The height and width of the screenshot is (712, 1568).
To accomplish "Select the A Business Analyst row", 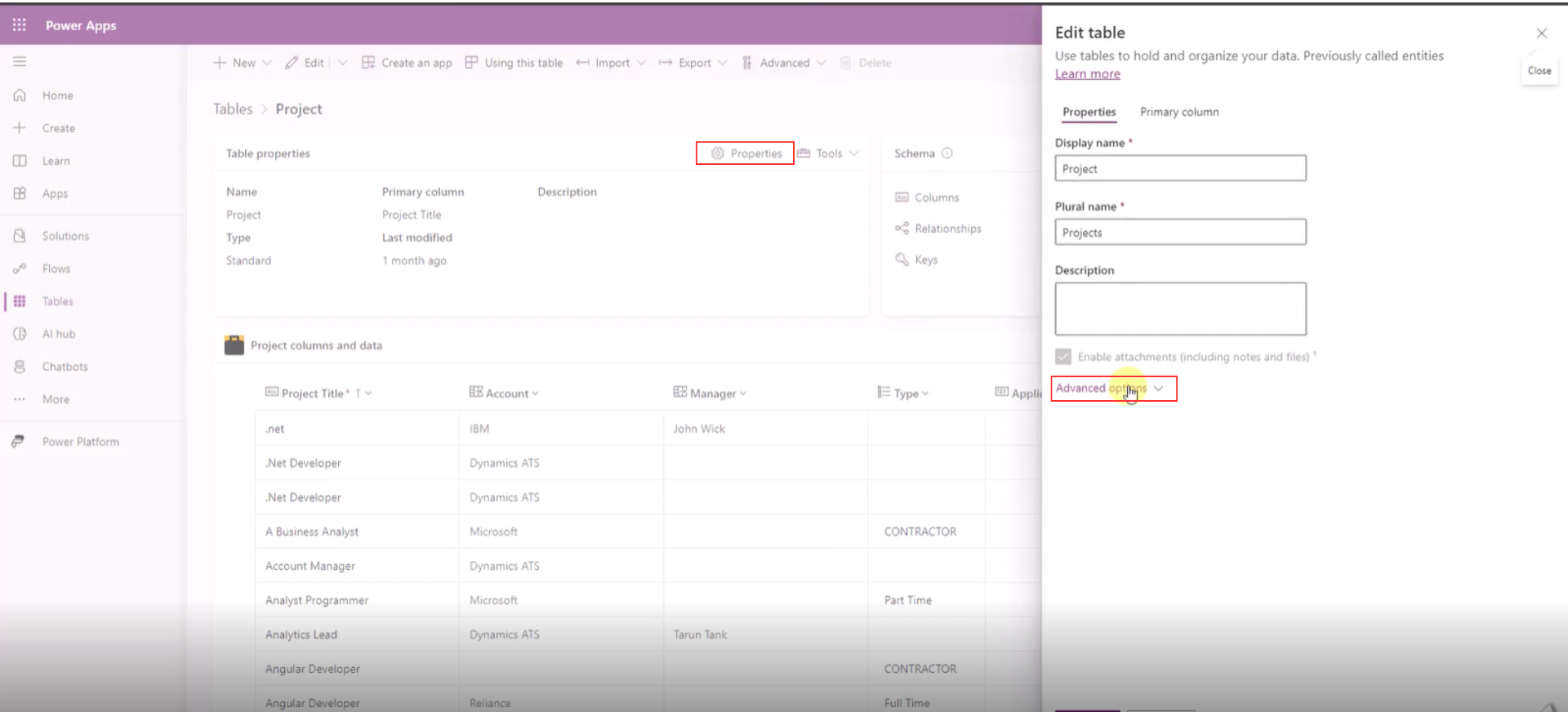I will coord(311,532).
